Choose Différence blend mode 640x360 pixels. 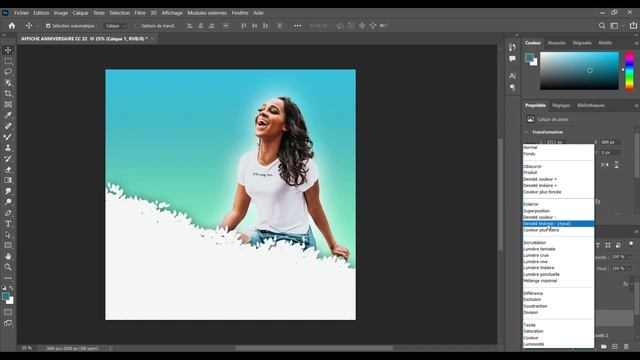click(x=558, y=293)
